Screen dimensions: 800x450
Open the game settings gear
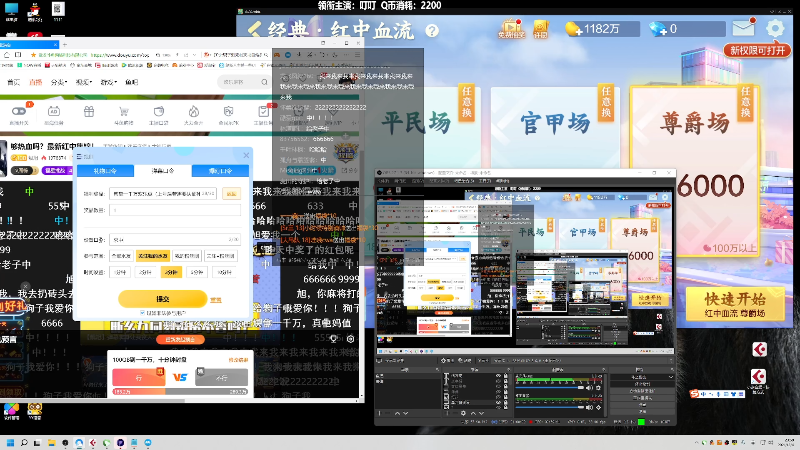(x=775, y=28)
